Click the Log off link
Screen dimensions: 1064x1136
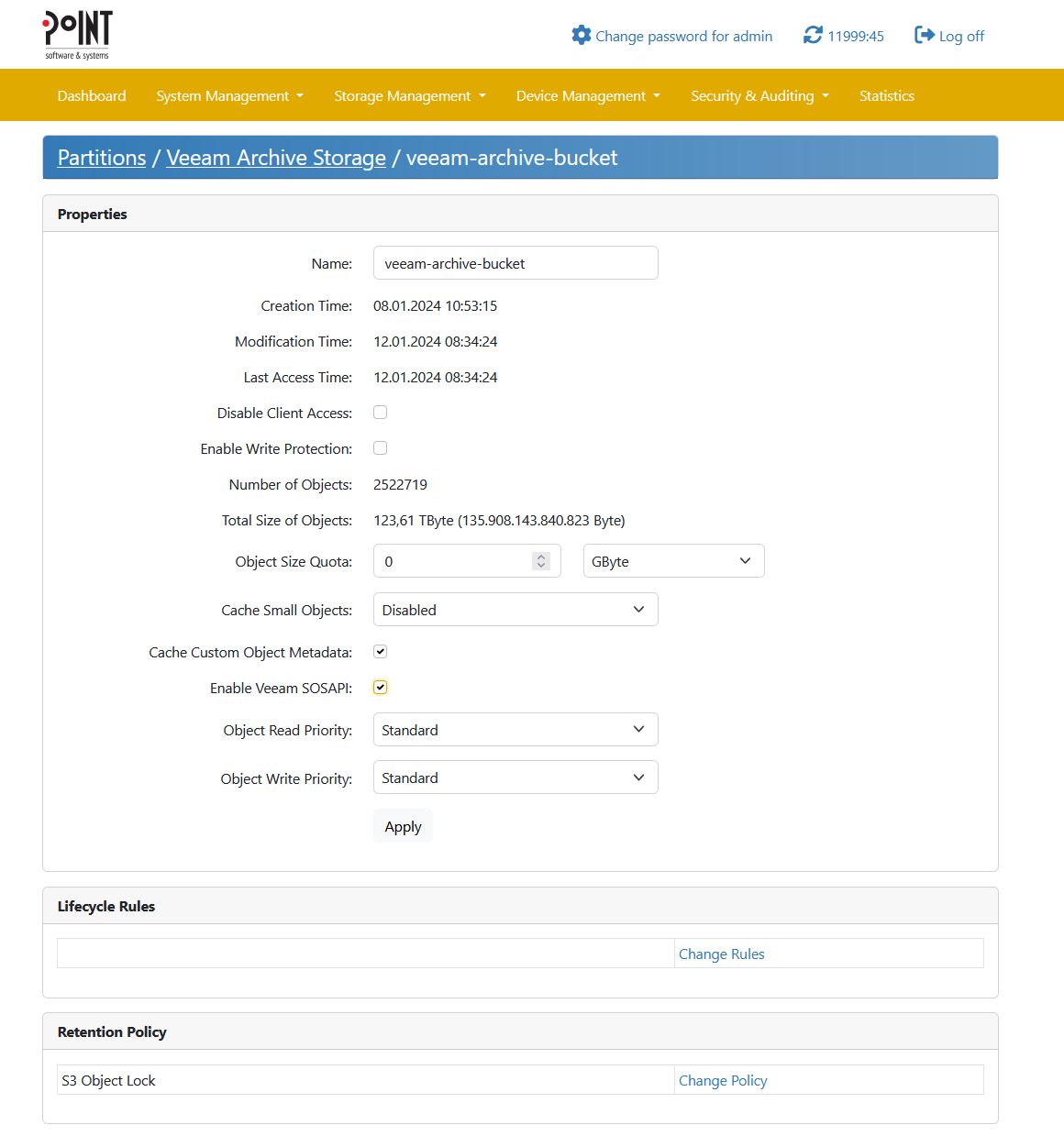coord(961,36)
